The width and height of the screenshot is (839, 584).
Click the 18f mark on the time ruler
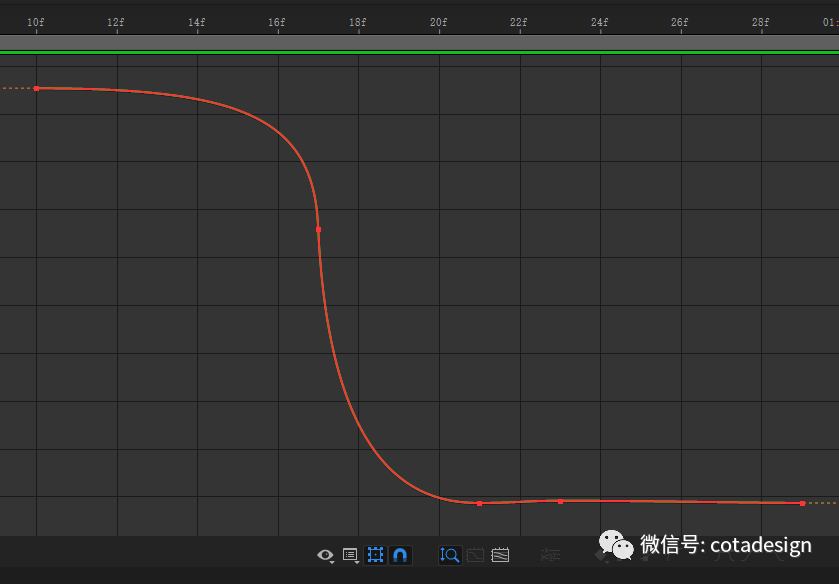click(357, 22)
